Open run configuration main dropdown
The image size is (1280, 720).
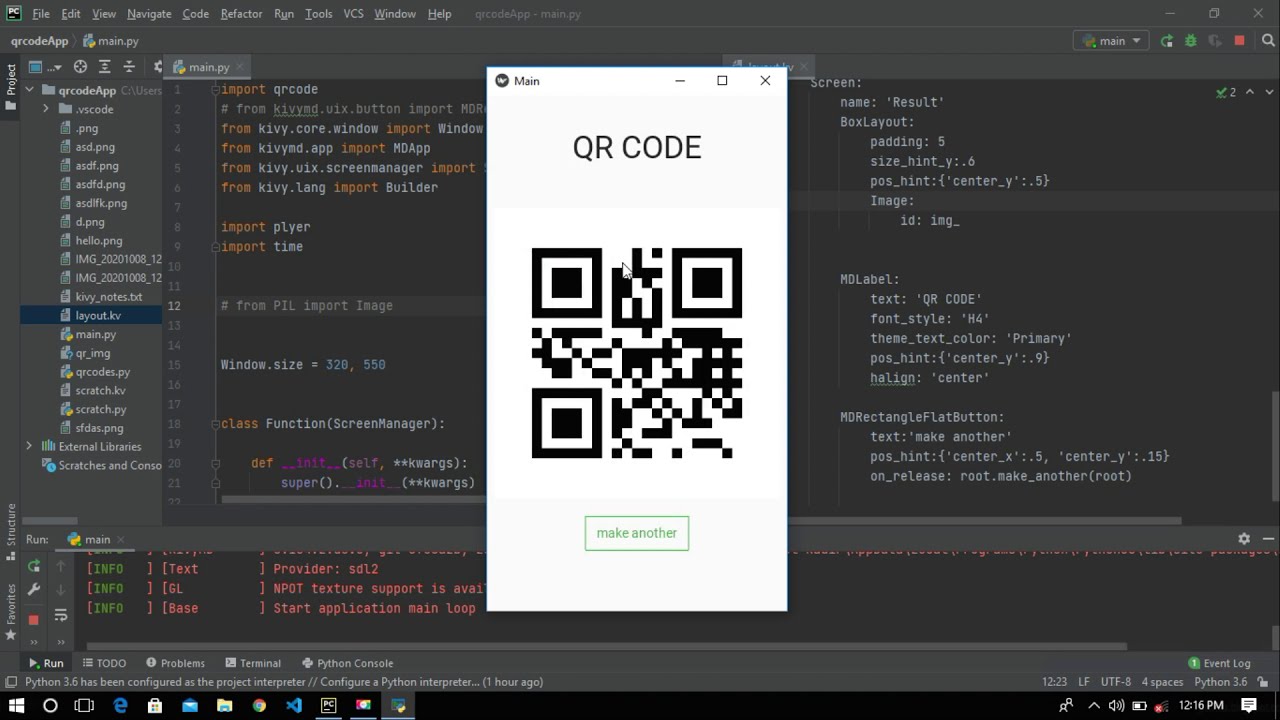(1112, 41)
